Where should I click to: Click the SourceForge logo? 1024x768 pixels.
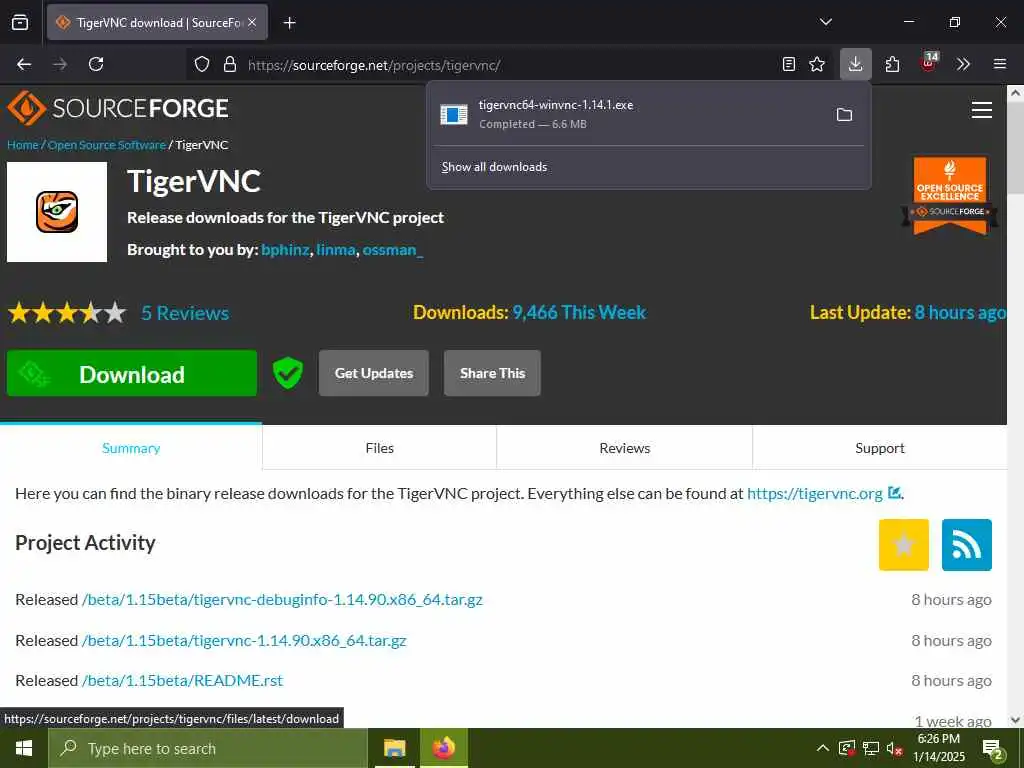pyautogui.click(x=118, y=108)
